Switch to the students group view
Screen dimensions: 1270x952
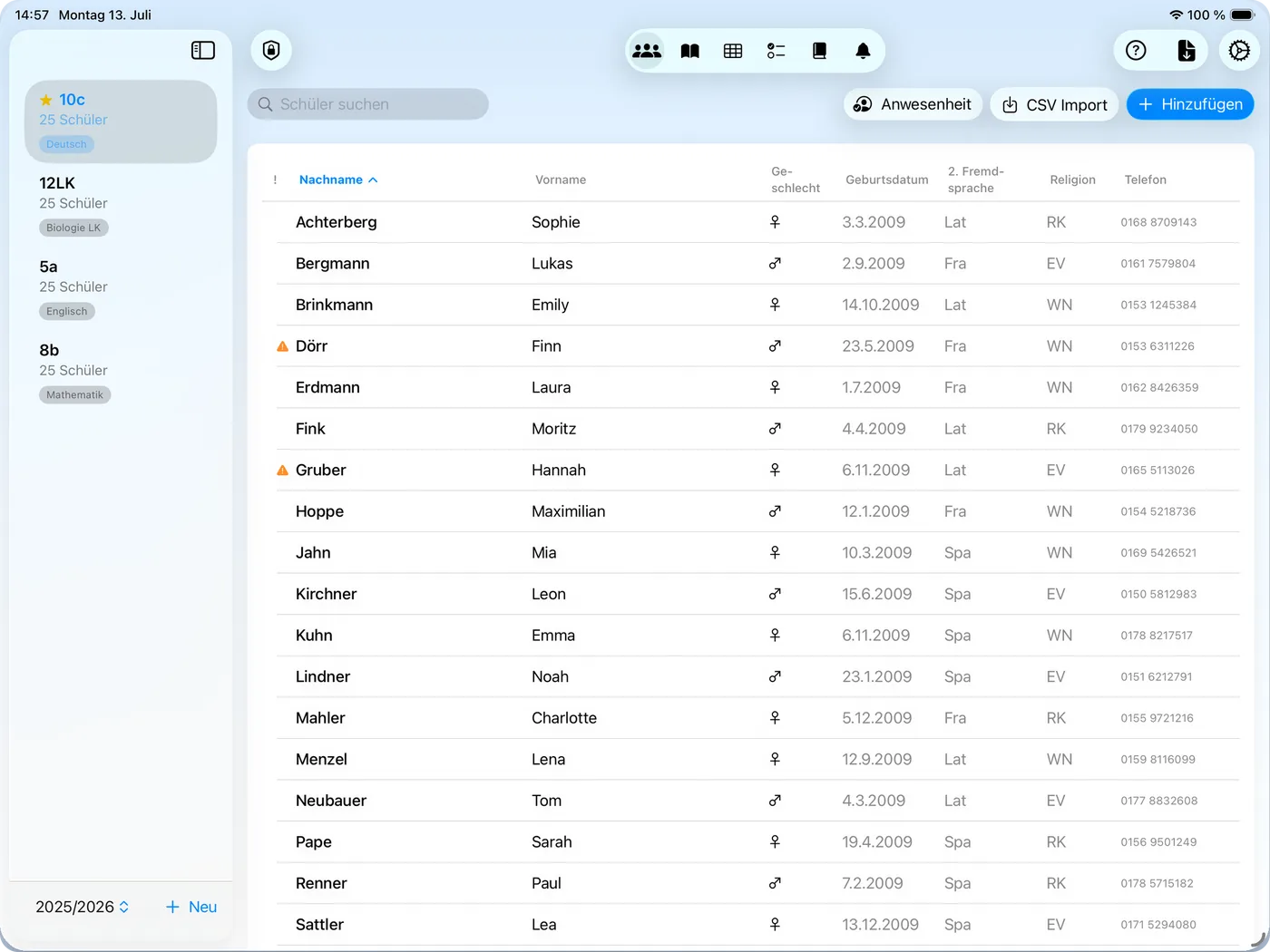(x=647, y=51)
